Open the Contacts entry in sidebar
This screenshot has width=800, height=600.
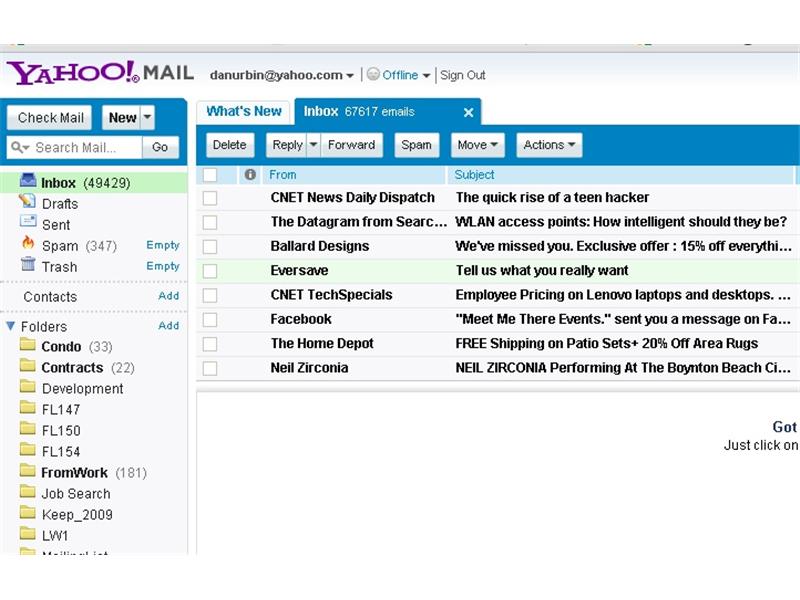coord(50,296)
